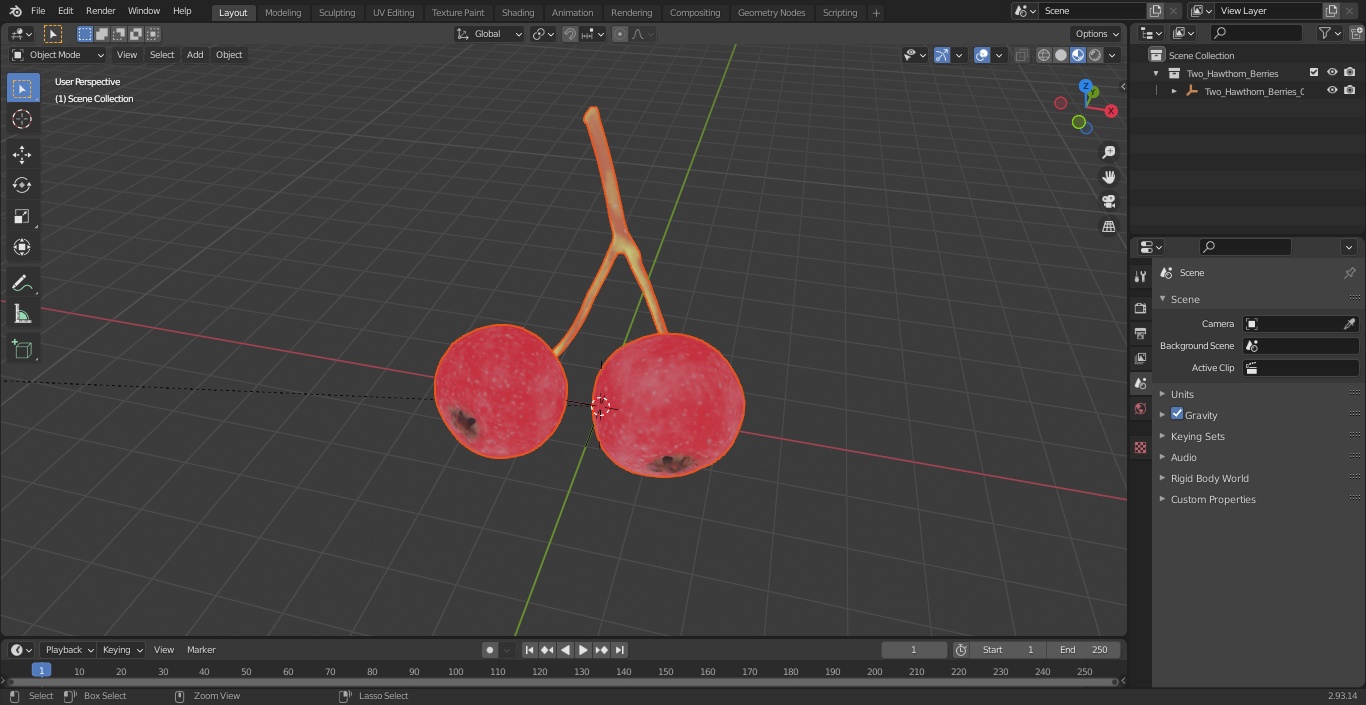
Task: Open the World properties tab
Action: coord(1140,408)
